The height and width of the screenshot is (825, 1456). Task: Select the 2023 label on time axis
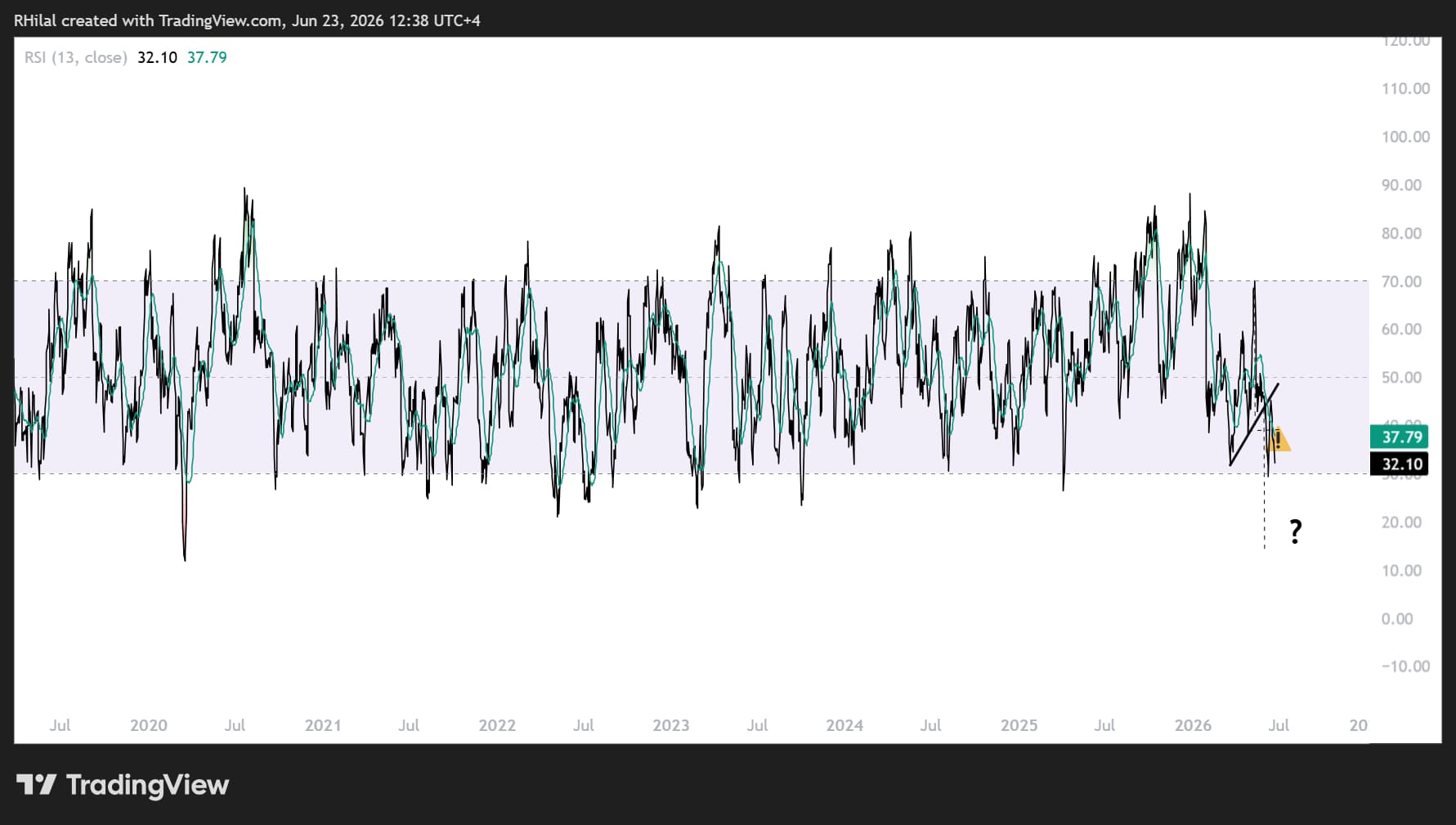pos(671,725)
